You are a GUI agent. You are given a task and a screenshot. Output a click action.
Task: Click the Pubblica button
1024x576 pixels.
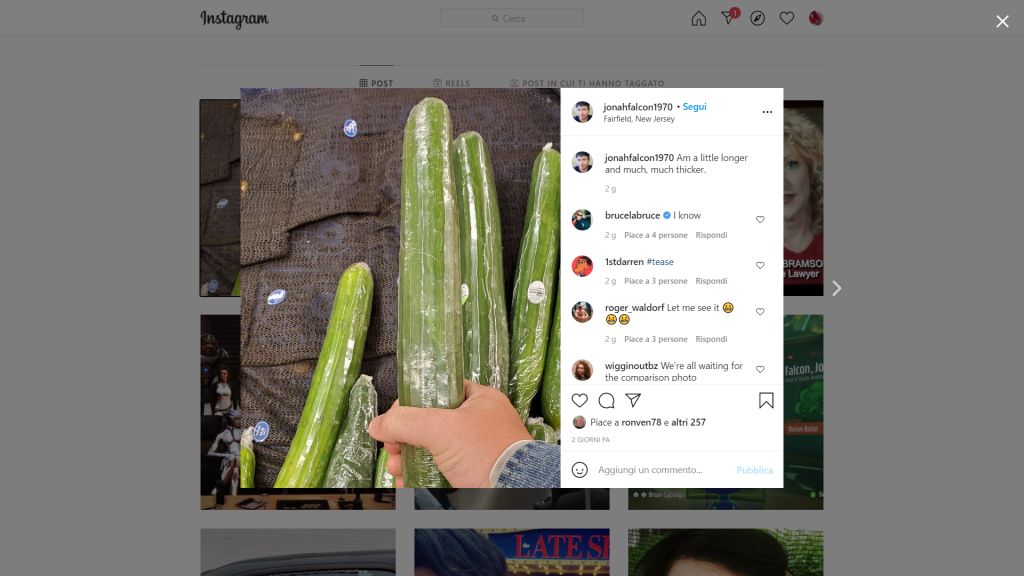(x=754, y=470)
